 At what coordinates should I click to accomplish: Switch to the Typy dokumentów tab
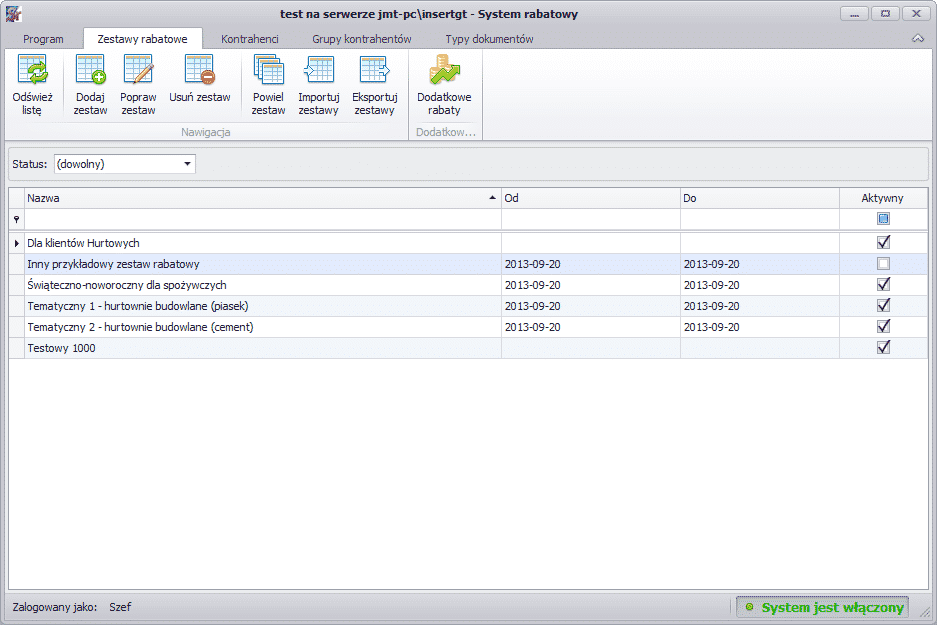(489, 39)
